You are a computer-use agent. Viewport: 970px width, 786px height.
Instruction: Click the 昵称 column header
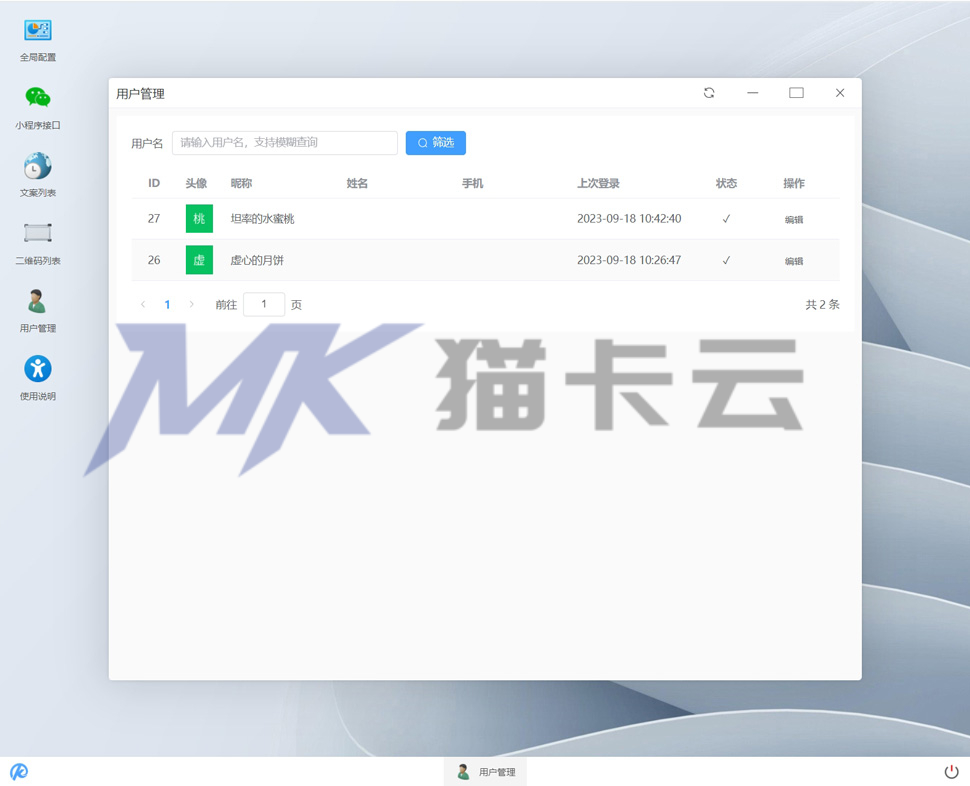coord(241,183)
